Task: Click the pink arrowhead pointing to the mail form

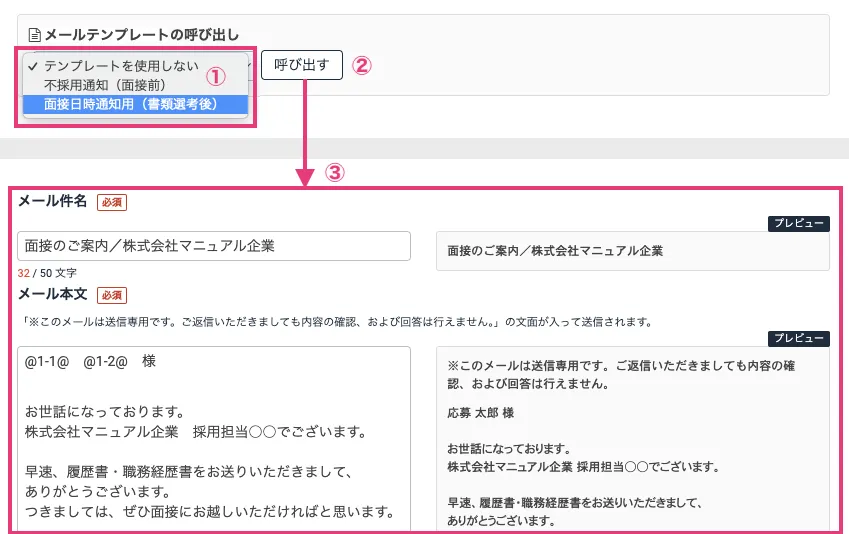Action: pos(304,178)
